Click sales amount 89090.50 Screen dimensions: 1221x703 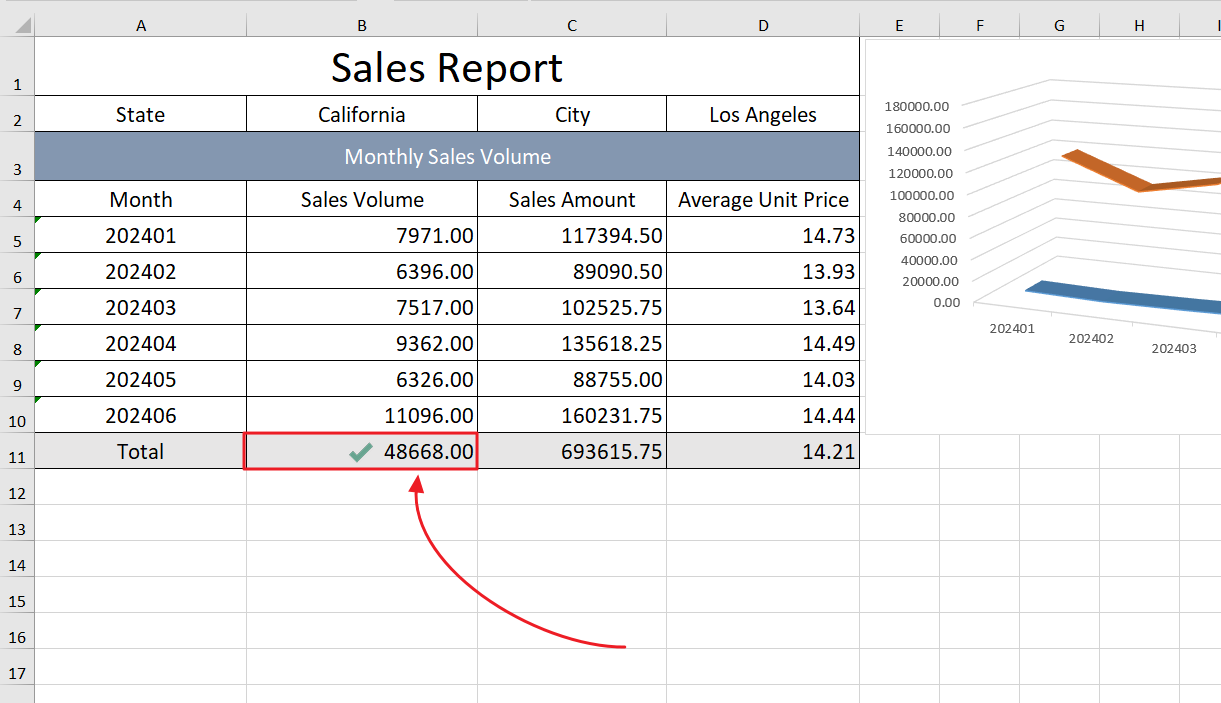[x=572, y=271]
